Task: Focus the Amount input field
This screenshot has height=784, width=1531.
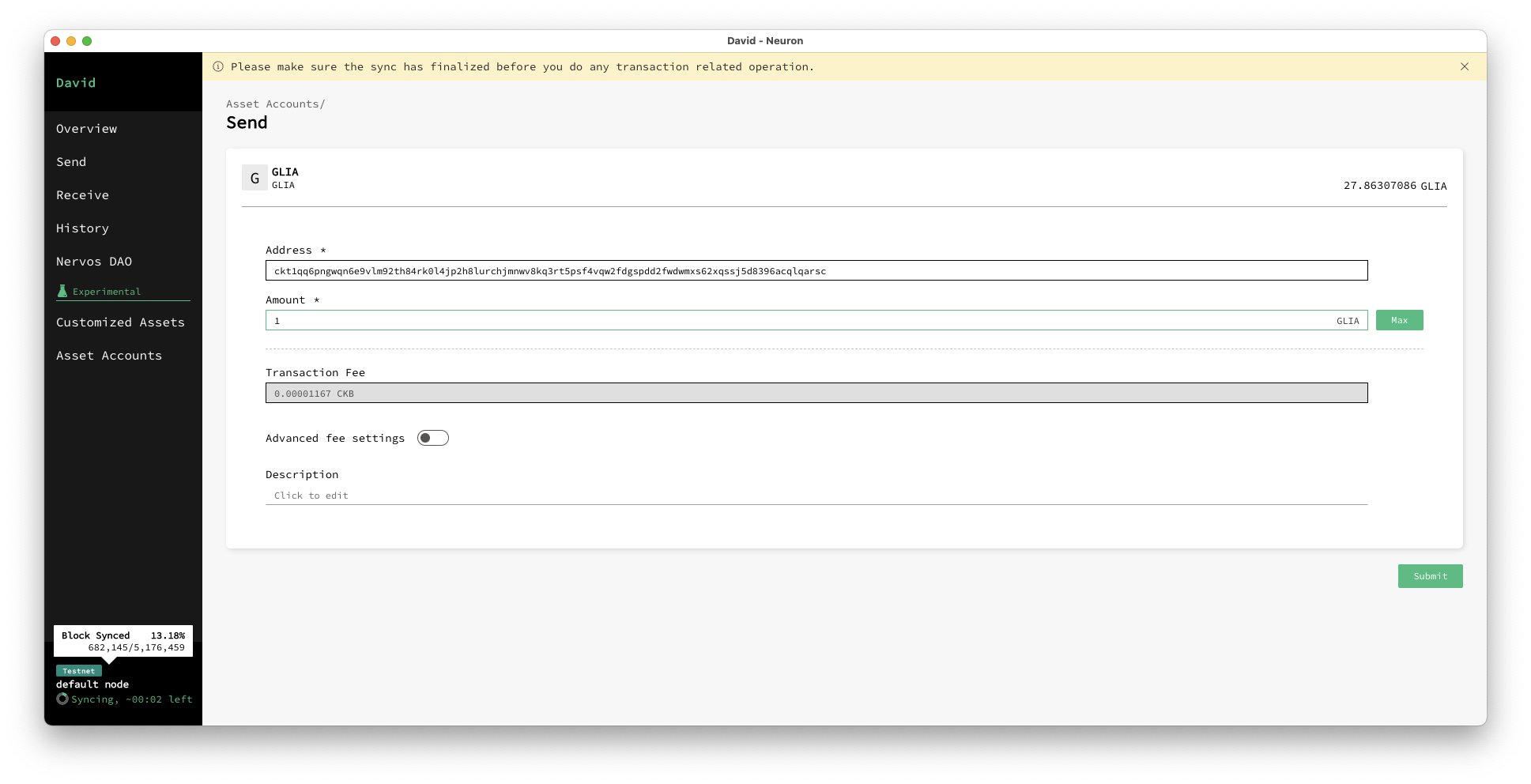Action: [x=816, y=320]
